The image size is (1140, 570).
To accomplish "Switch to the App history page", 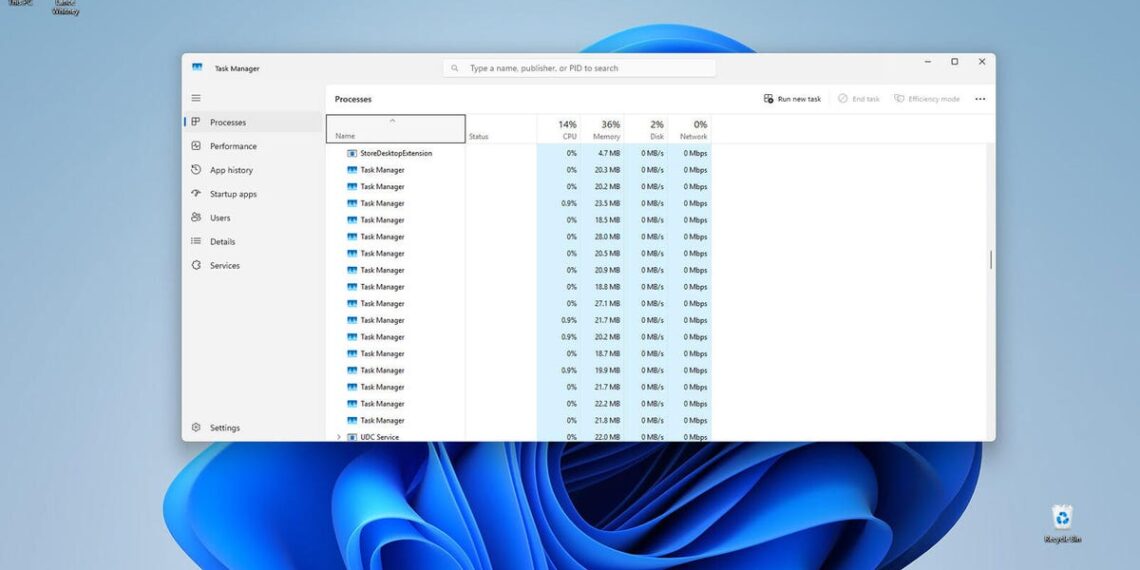I will tap(252, 170).
